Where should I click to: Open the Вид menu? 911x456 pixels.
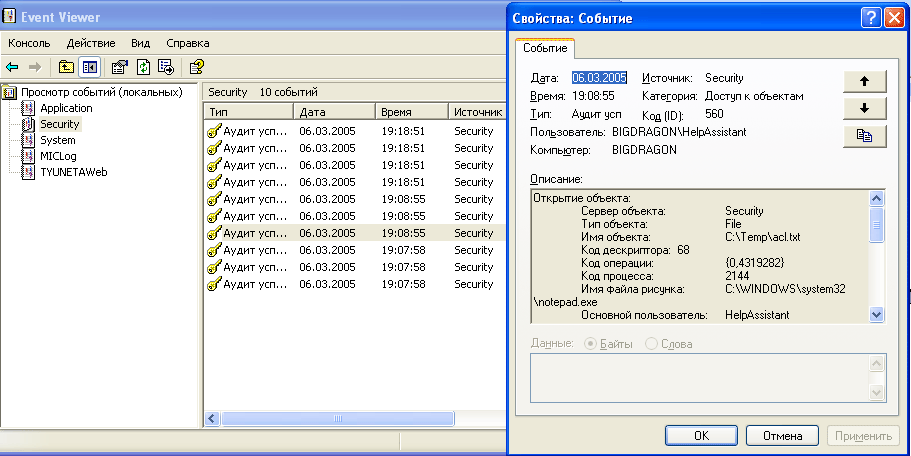pos(140,43)
